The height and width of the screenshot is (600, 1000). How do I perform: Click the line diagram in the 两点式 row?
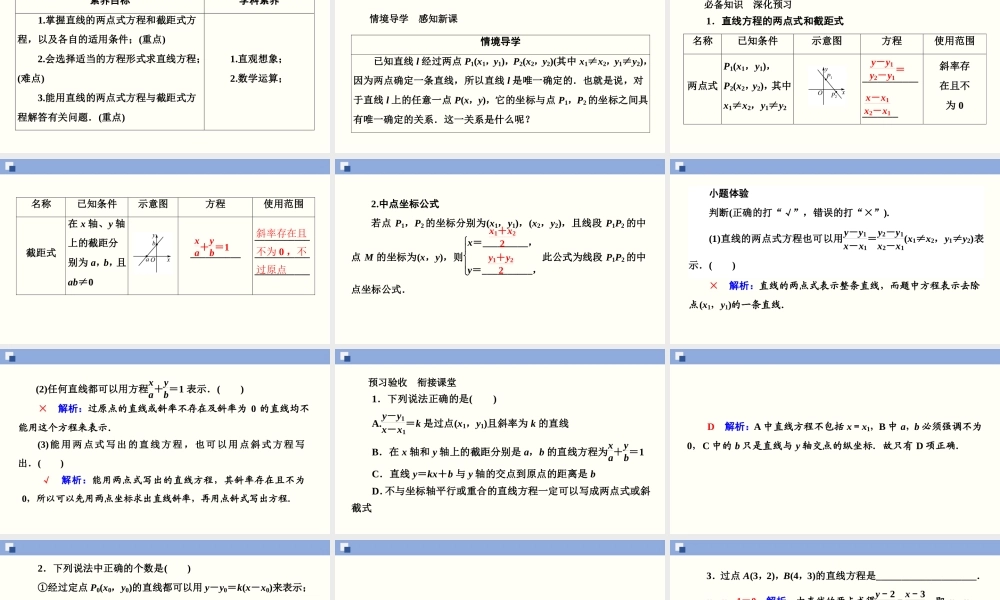(x=827, y=85)
